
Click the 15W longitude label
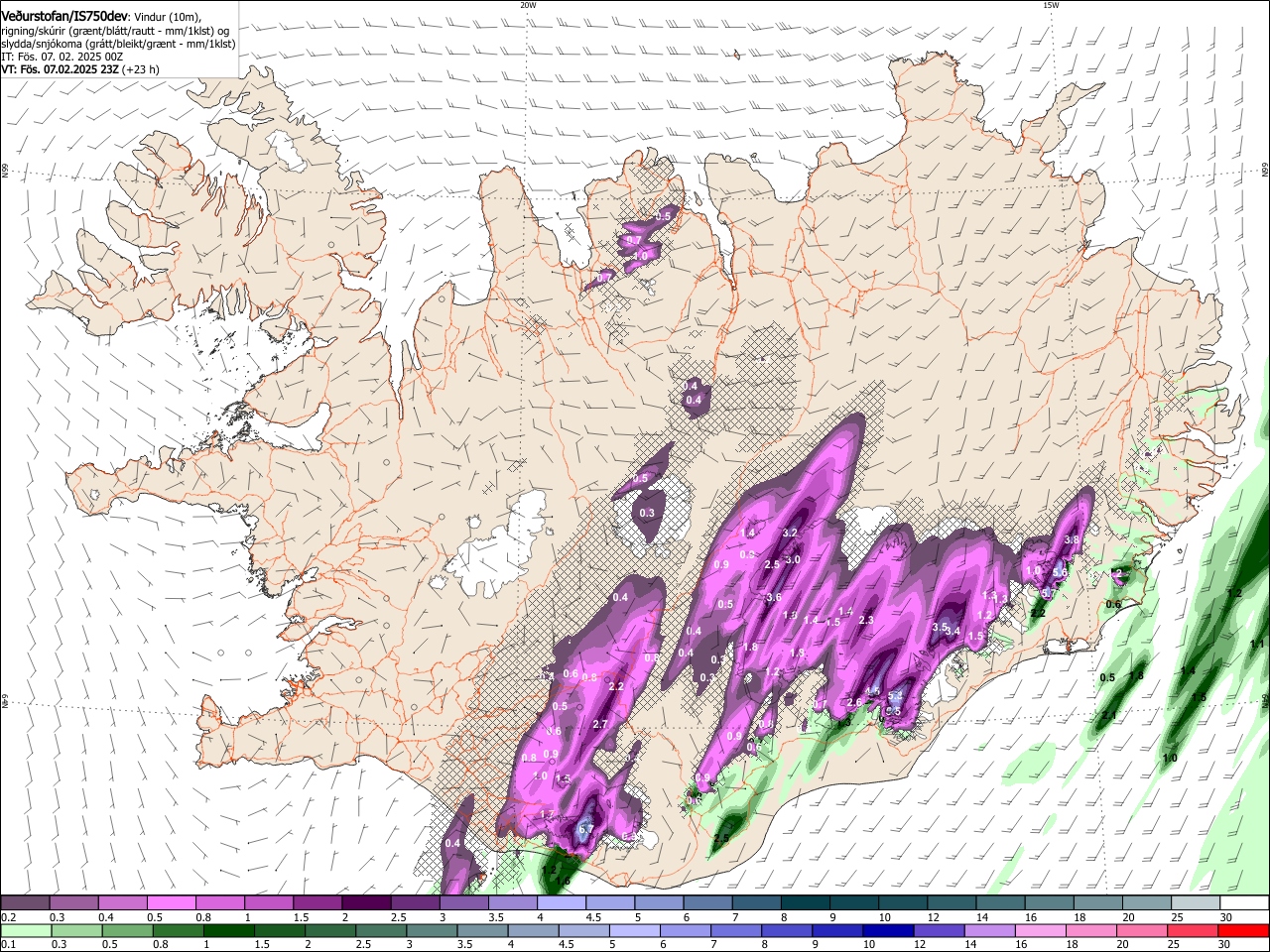(x=1051, y=5)
